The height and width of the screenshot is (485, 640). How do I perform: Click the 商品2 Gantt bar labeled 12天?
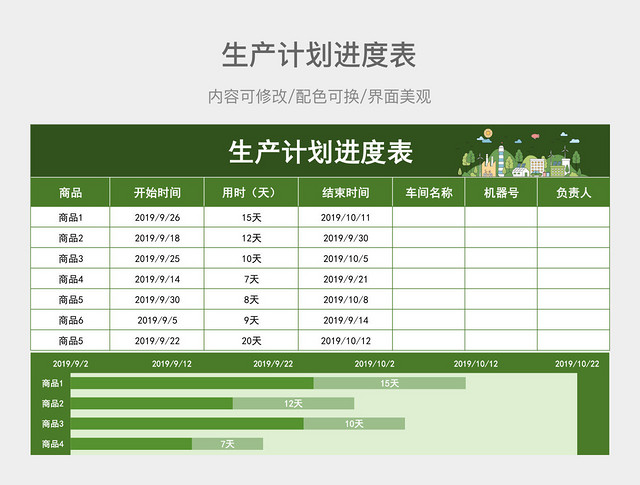(293, 403)
